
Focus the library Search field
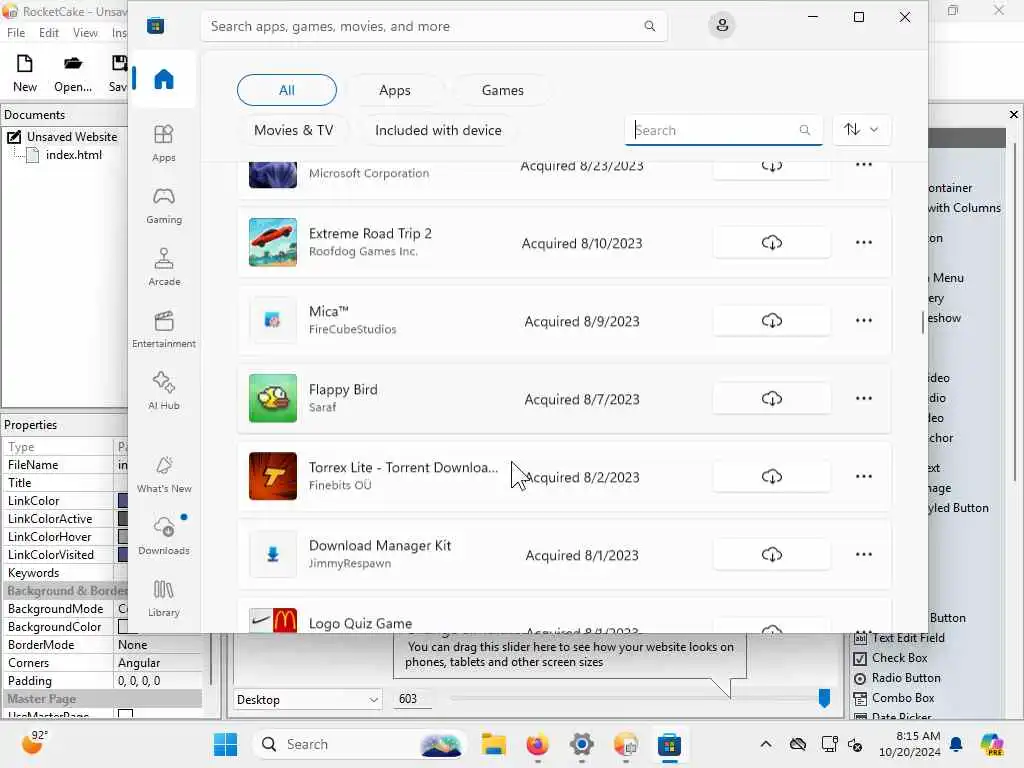coord(723,130)
